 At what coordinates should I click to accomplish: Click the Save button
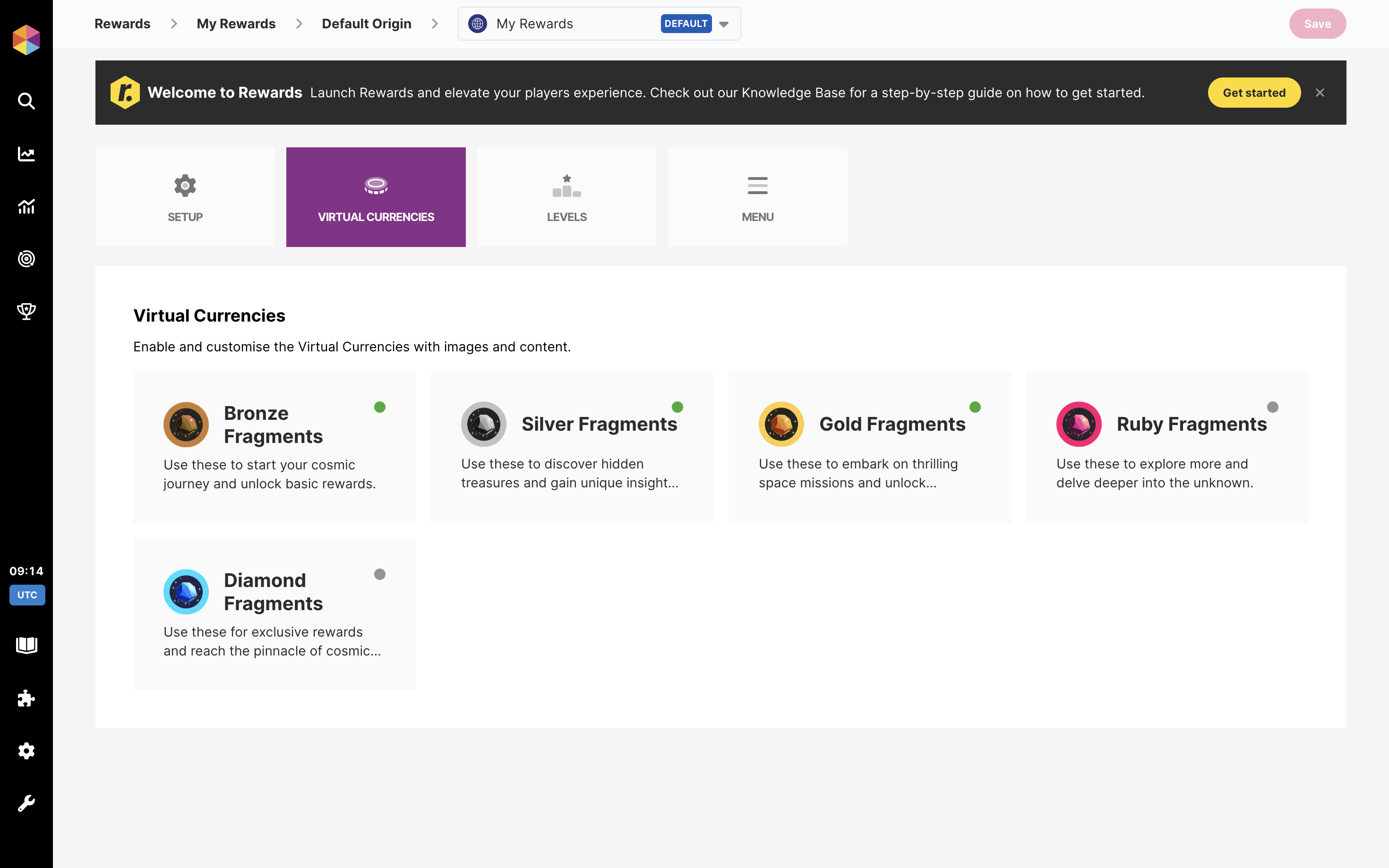coord(1317,24)
